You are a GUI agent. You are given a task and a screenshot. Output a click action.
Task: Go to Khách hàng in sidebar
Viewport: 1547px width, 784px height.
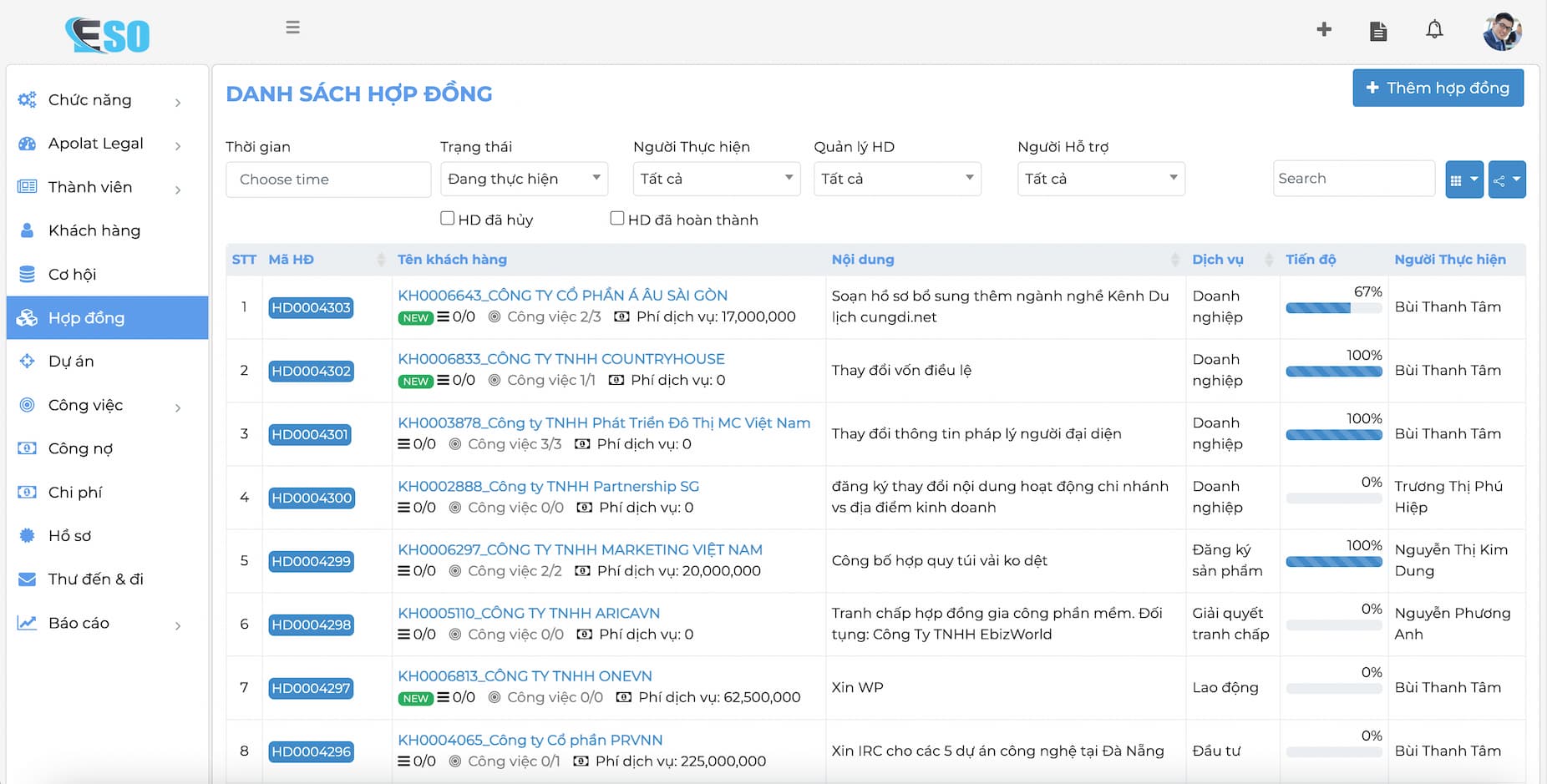click(x=94, y=230)
